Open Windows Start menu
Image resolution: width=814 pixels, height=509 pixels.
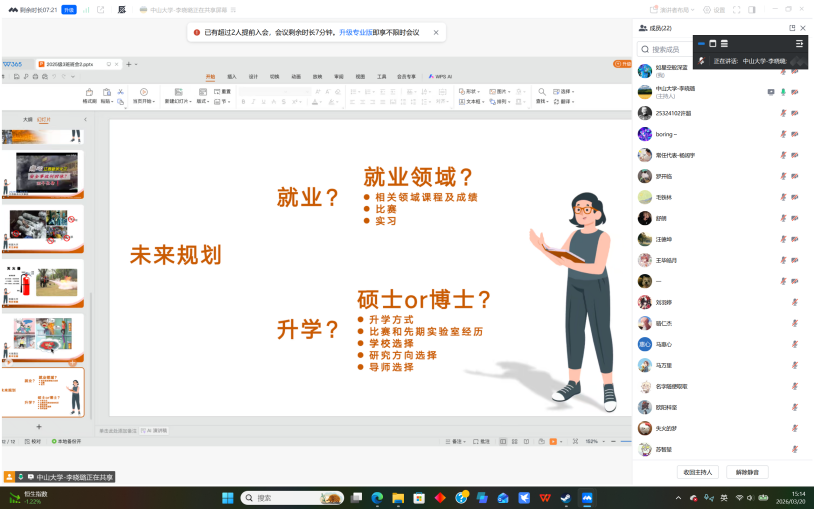226,497
